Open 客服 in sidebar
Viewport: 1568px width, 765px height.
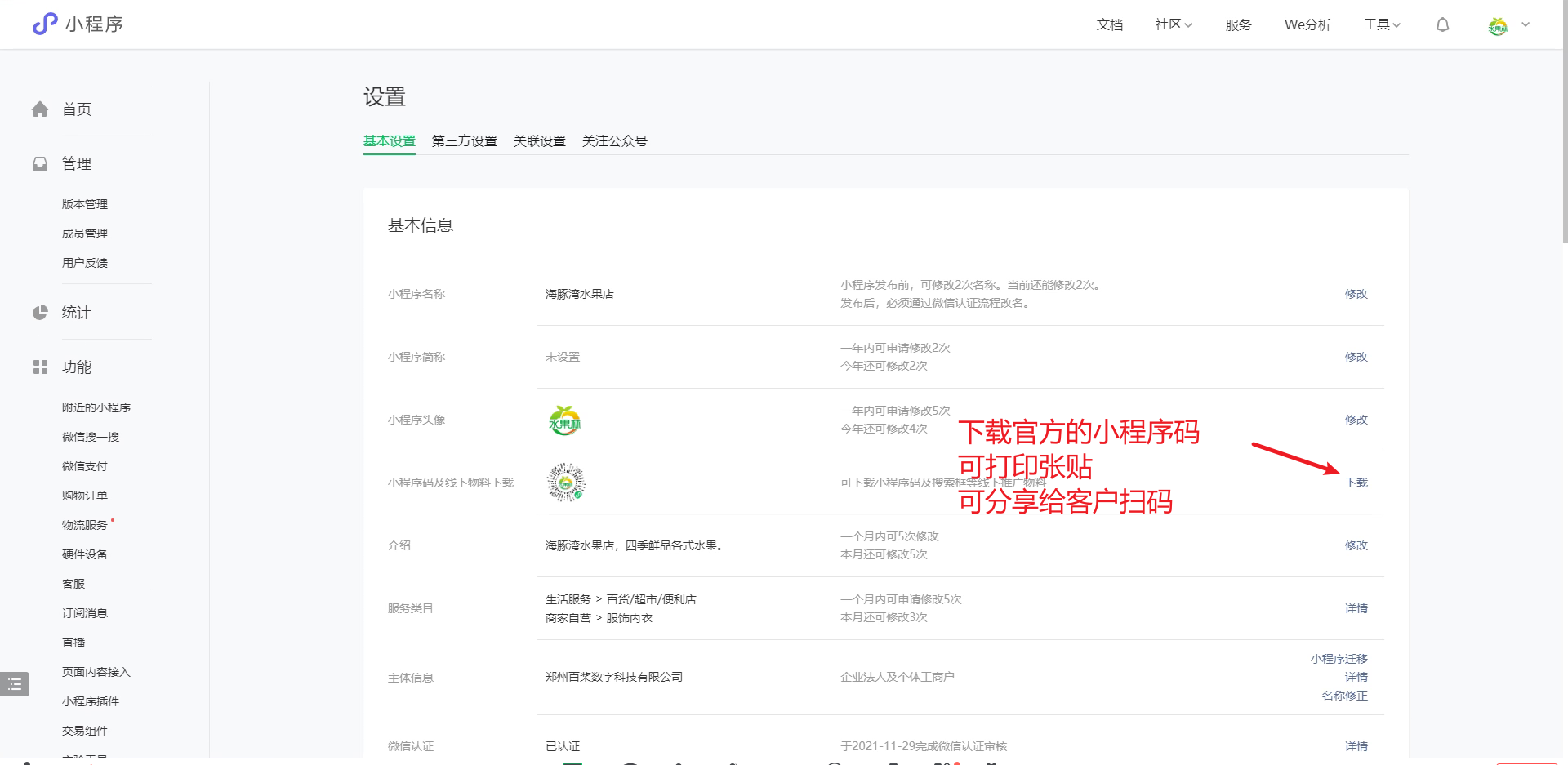coord(73,584)
